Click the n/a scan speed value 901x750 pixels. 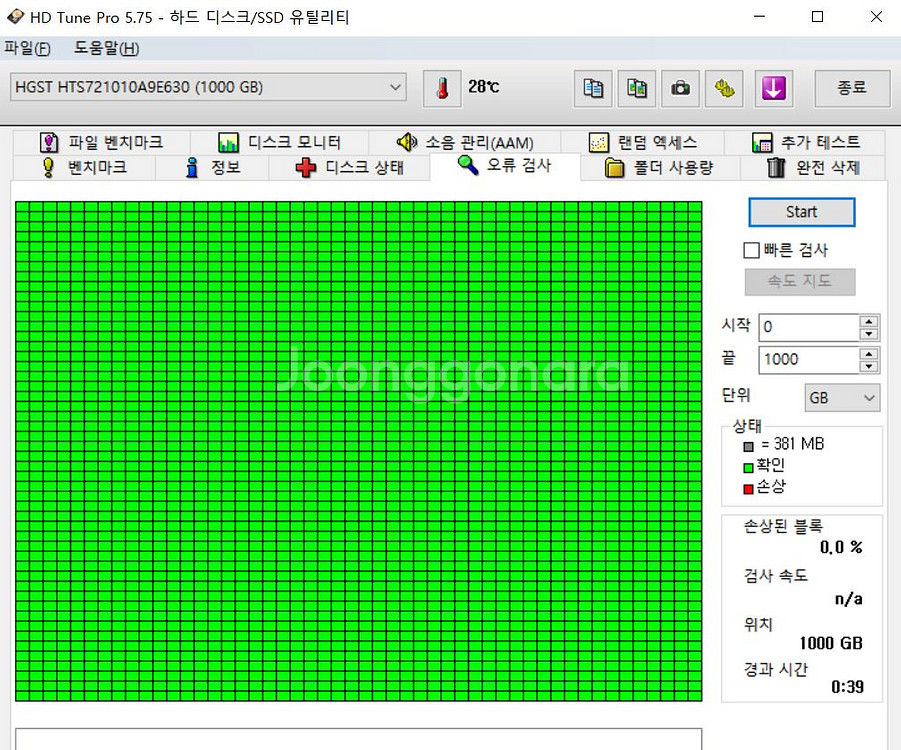[x=849, y=599]
